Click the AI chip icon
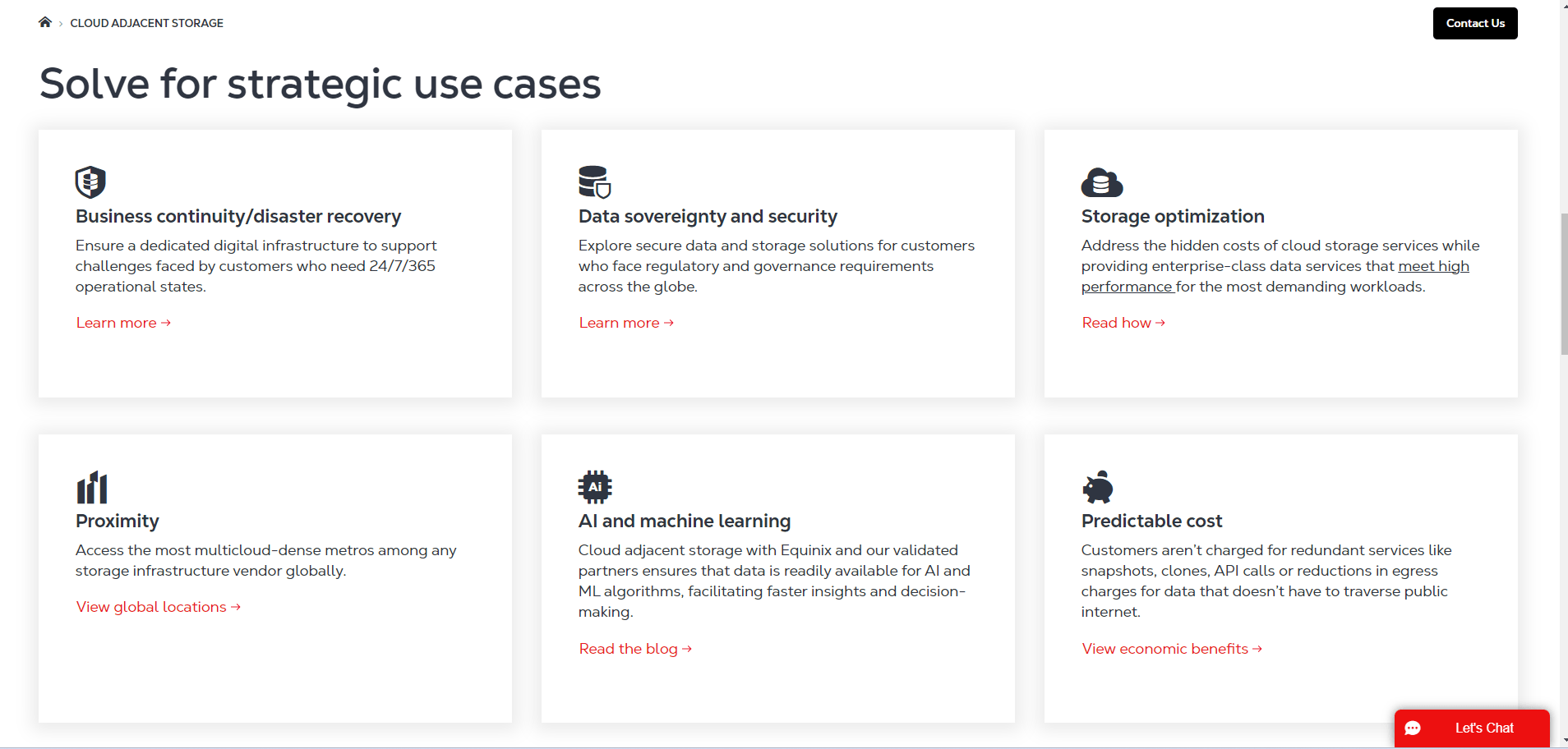 [595, 487]
